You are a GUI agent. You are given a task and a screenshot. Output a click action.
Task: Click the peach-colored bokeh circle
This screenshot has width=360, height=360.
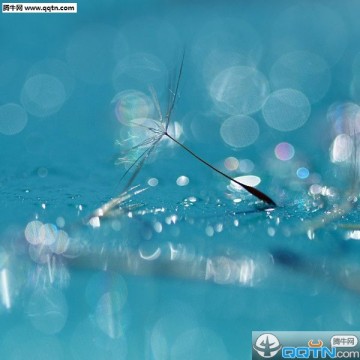[x=231, y=164]
